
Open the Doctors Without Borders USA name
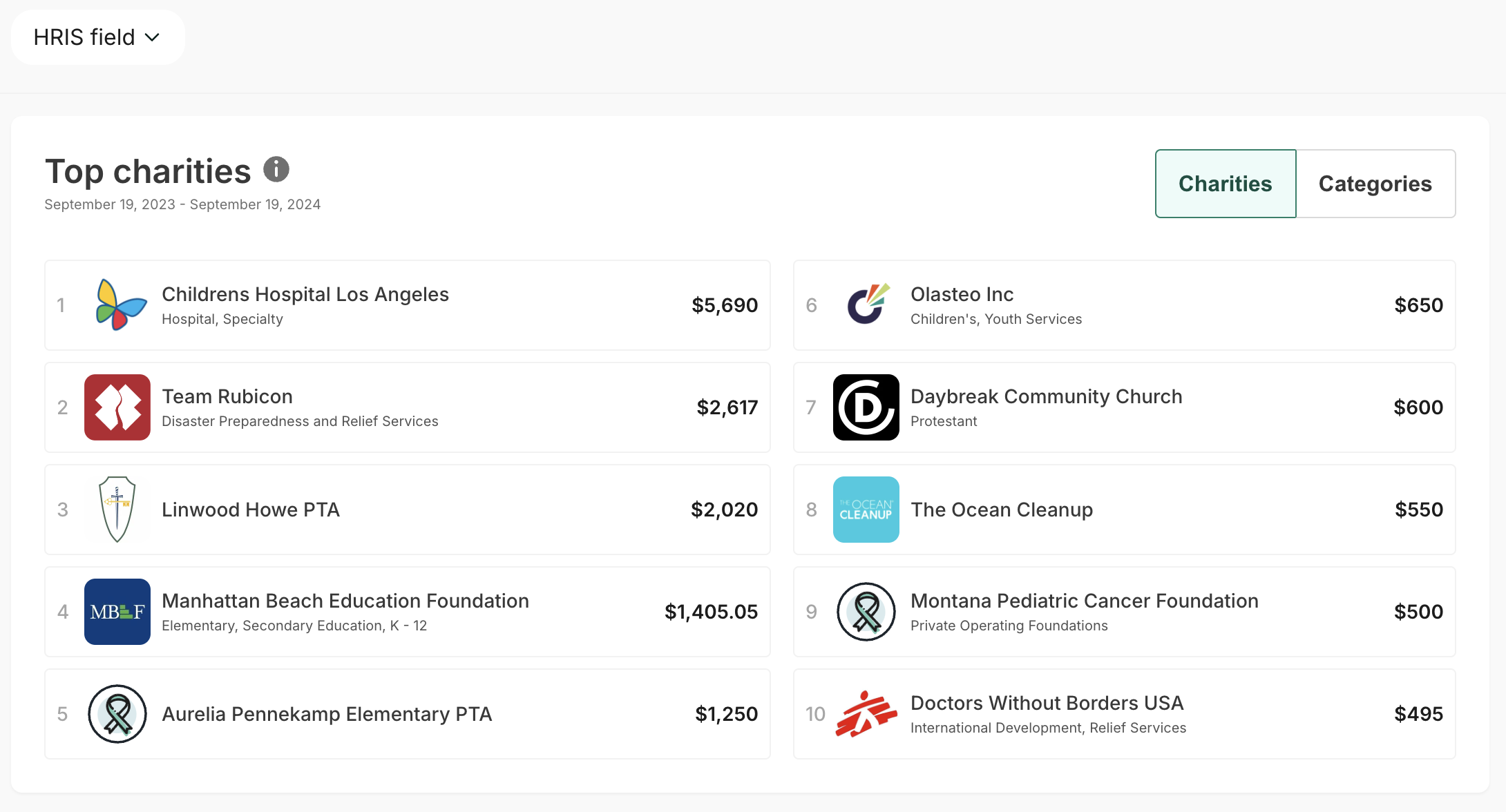[x=1047, y=703]
